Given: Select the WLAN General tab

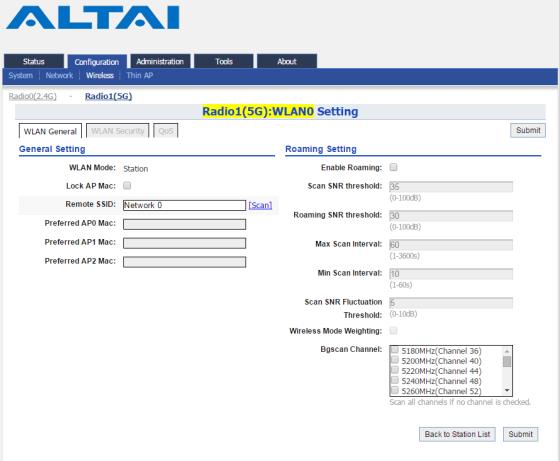Looking at the screenshot, I should (50, 131).
